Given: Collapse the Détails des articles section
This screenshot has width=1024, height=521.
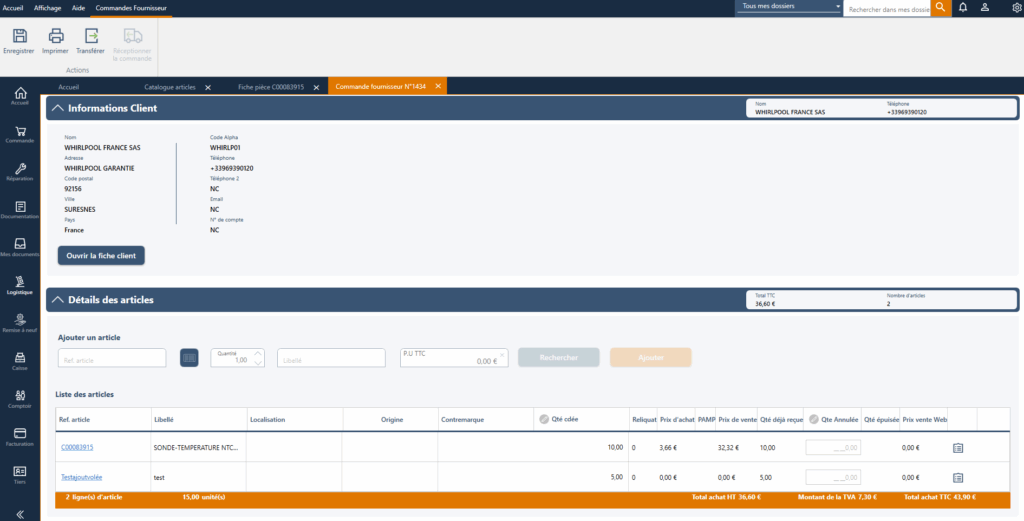Looking at the screenshot, I should tap(57, 300).
